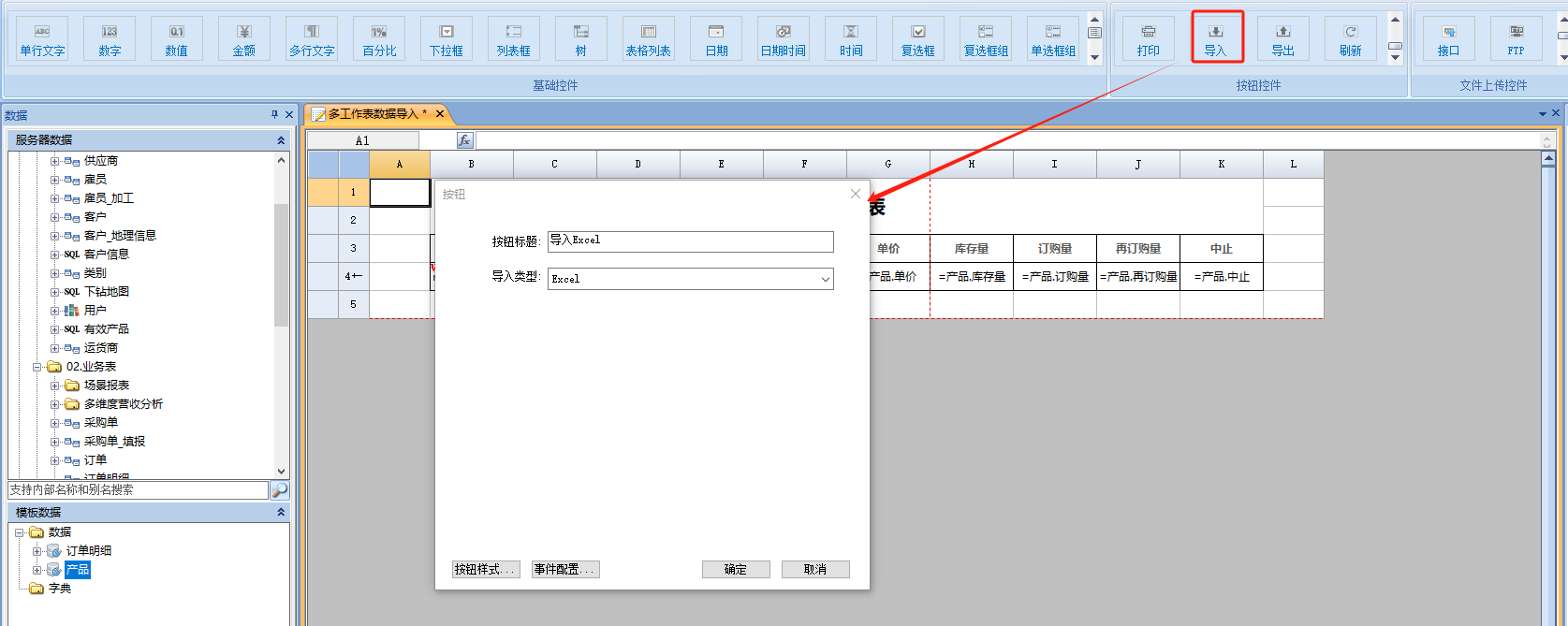Click the FTP file upload control
Viewport: 1568px width, 626px height.
click(1516, 38)
